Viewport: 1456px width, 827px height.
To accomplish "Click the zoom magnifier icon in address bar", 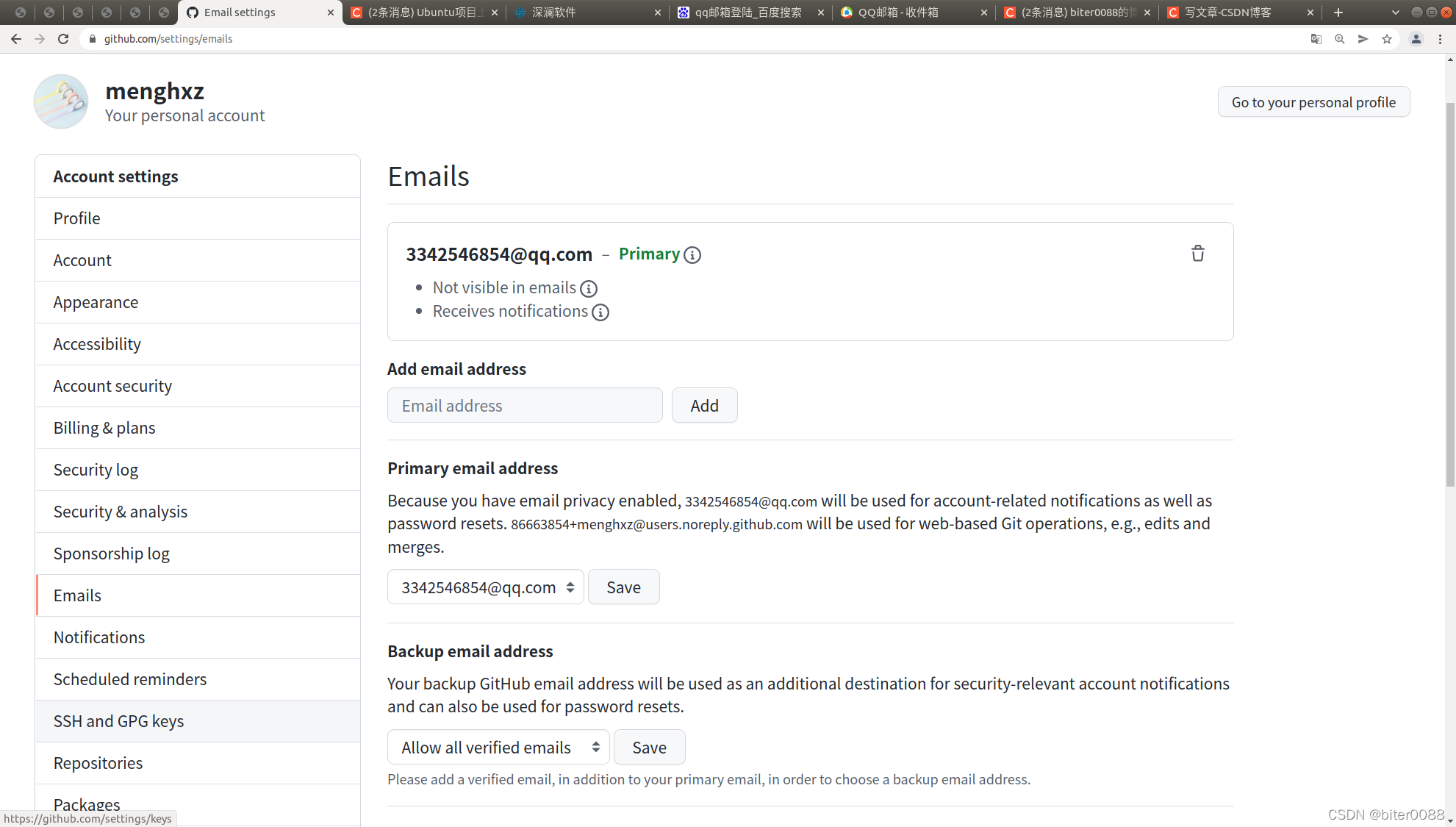I will coord(1340,39).
